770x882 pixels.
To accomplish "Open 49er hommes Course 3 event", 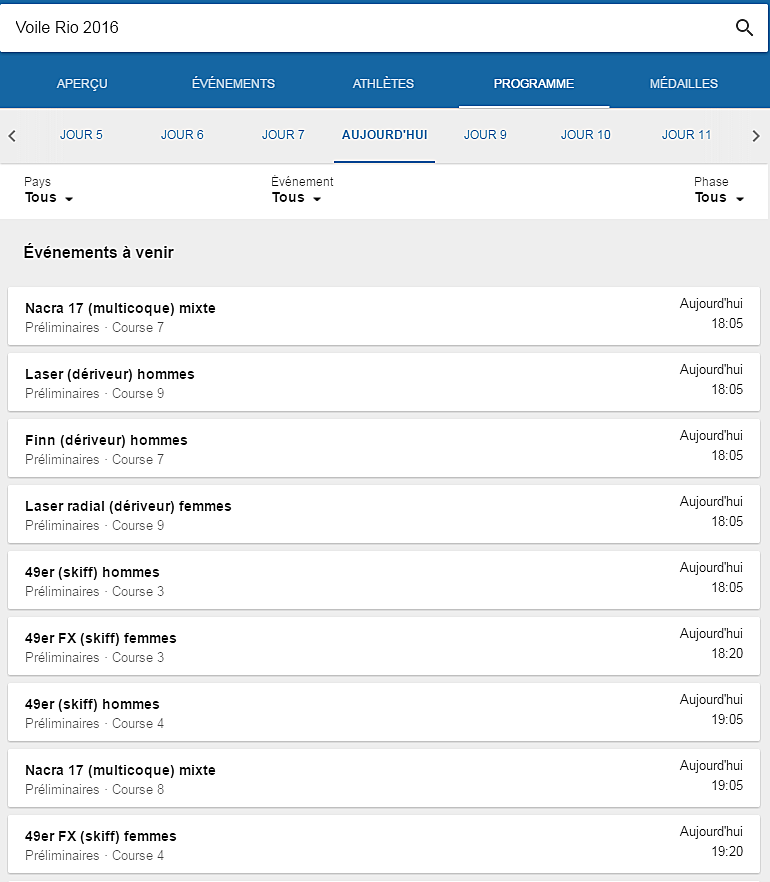I will coord(384,580).
